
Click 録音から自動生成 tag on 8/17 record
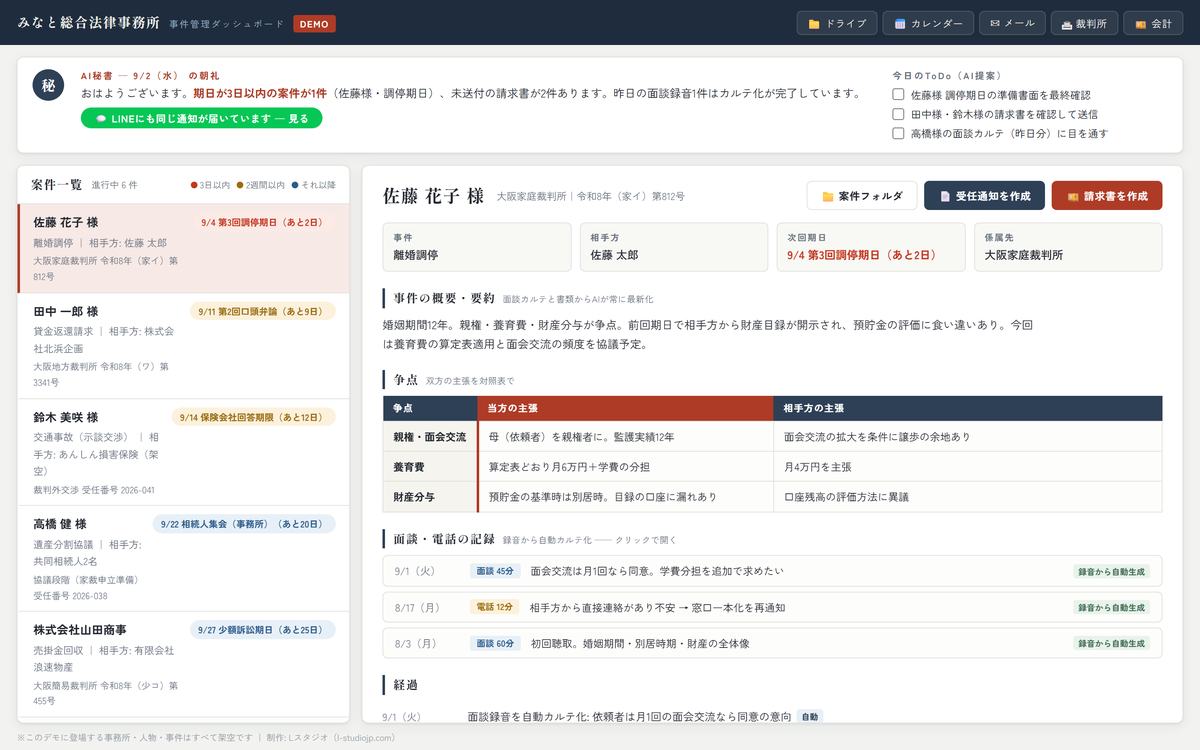[x=1111, y=608]
